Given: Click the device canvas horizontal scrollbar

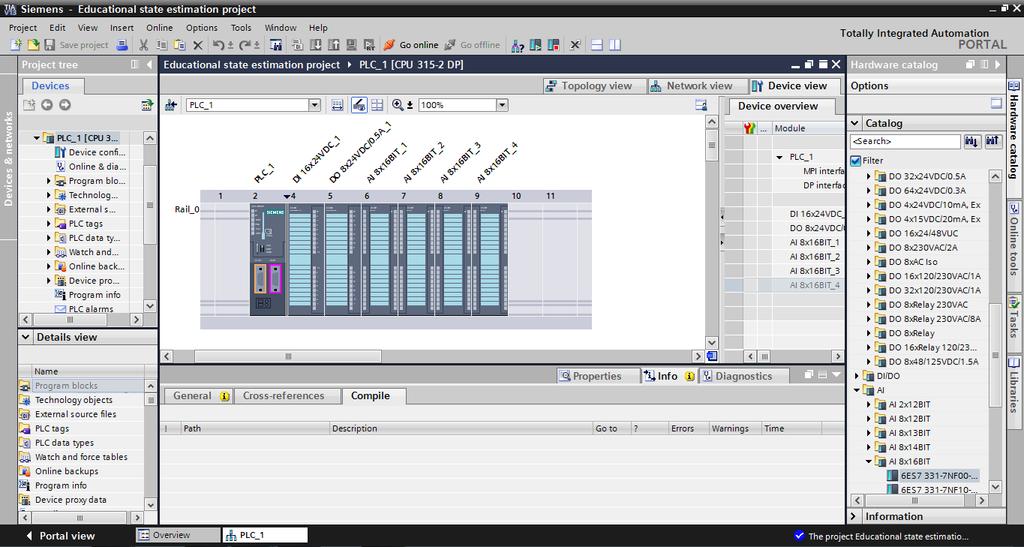Looking at the screenshot, I should coord(288,356).
